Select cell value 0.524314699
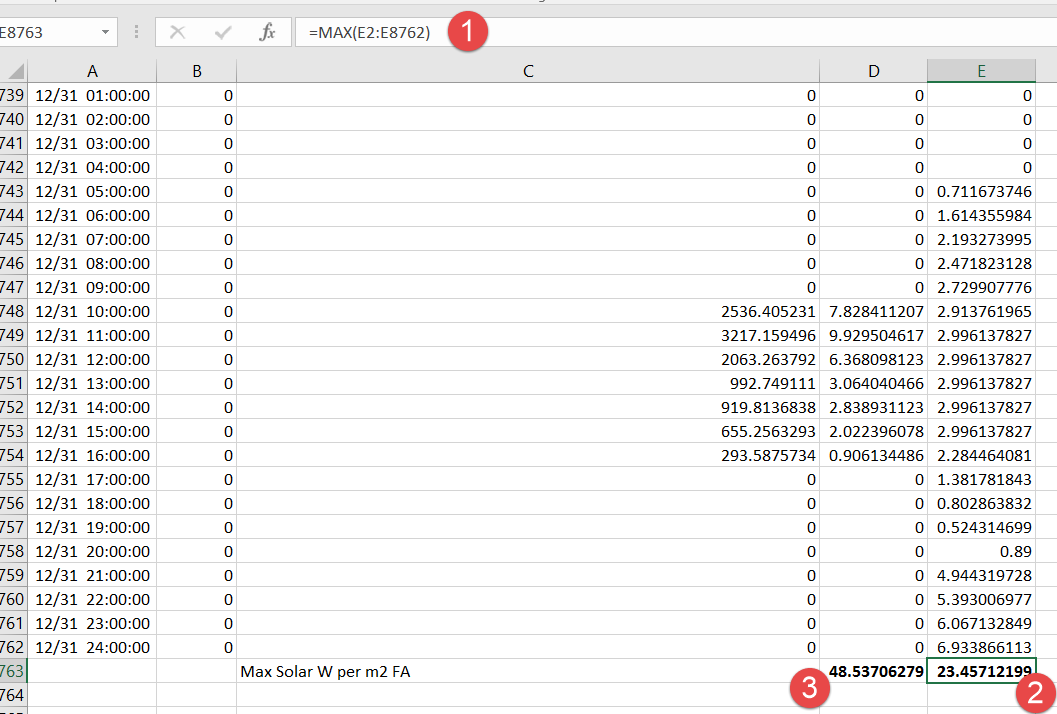 click(x=984, y=527)
